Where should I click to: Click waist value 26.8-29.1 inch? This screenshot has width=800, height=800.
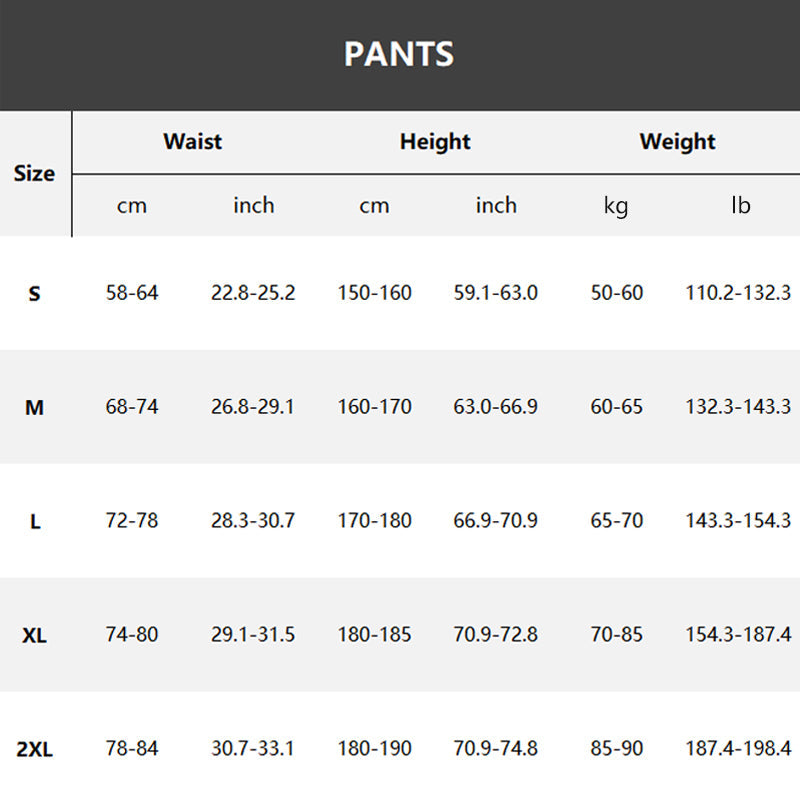pyautogui.click(x=253, y=408)
